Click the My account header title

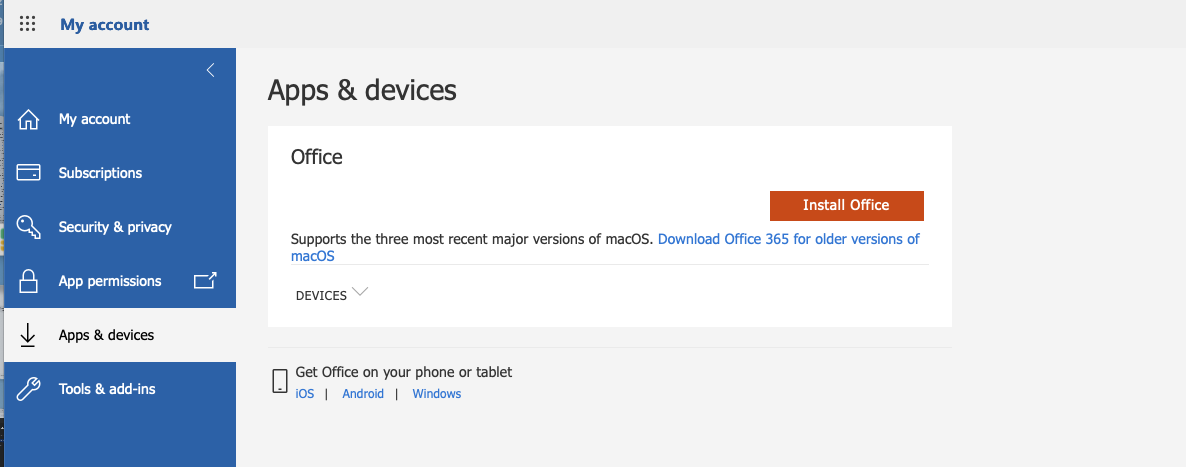104,24
